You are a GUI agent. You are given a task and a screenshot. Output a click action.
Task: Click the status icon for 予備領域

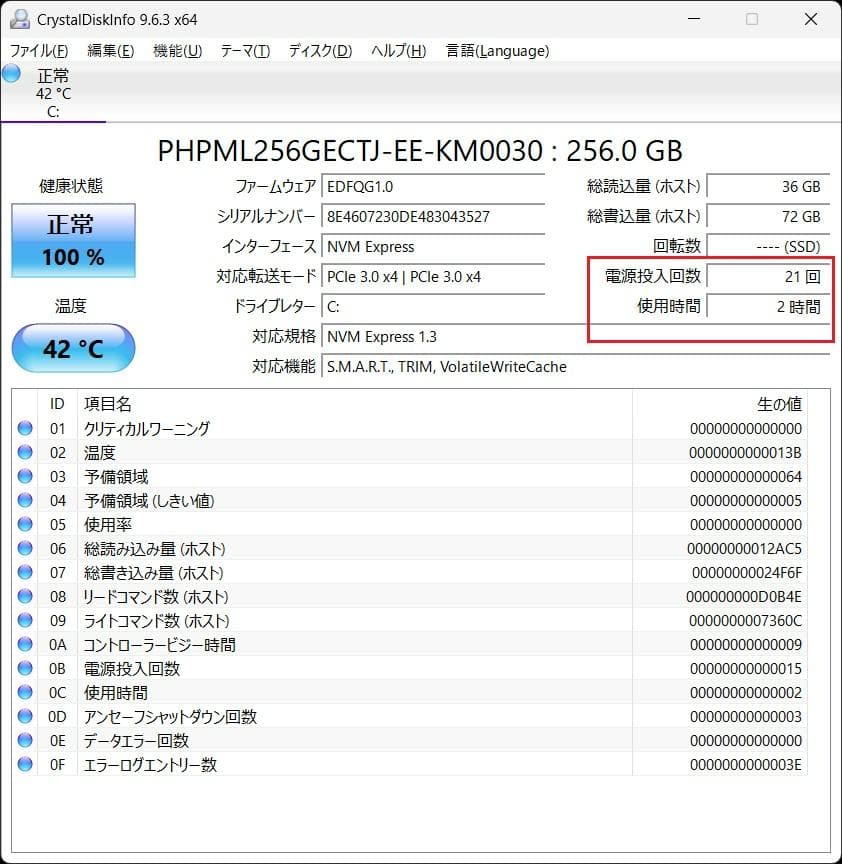[x=25, y=477]
